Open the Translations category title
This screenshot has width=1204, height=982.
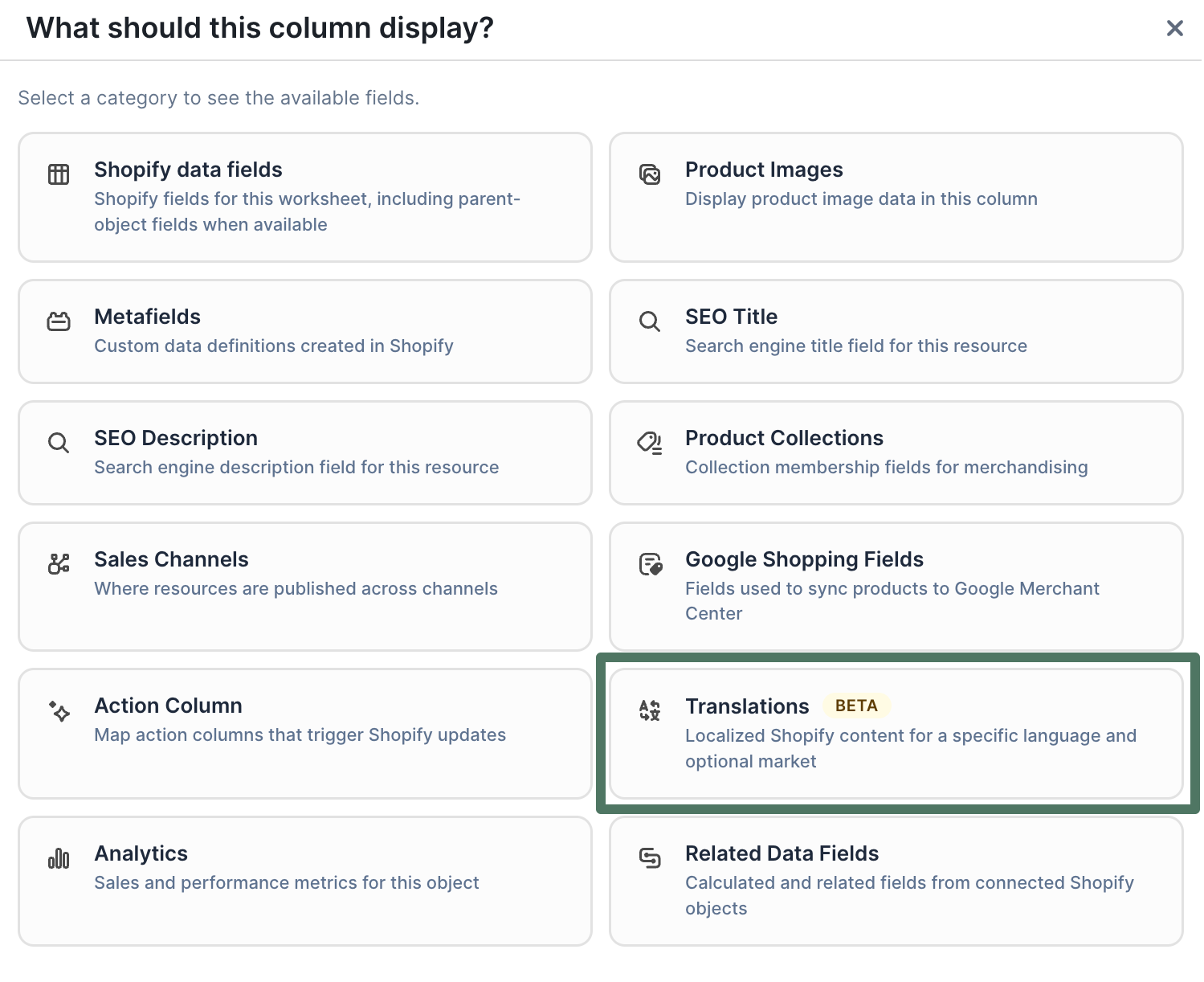pos(747,706)
